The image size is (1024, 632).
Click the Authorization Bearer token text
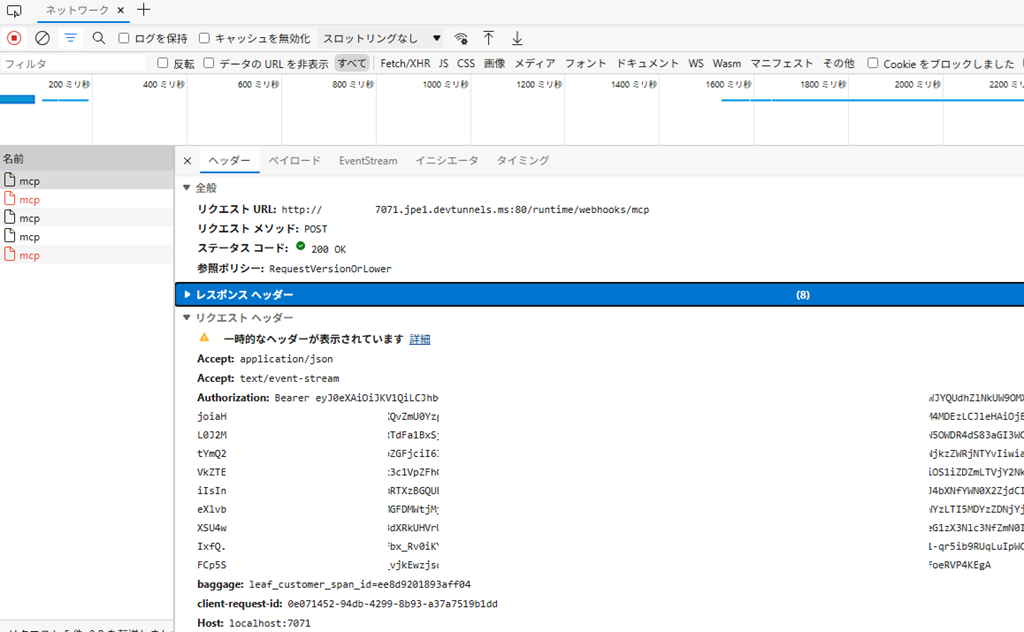coord(356,398)
